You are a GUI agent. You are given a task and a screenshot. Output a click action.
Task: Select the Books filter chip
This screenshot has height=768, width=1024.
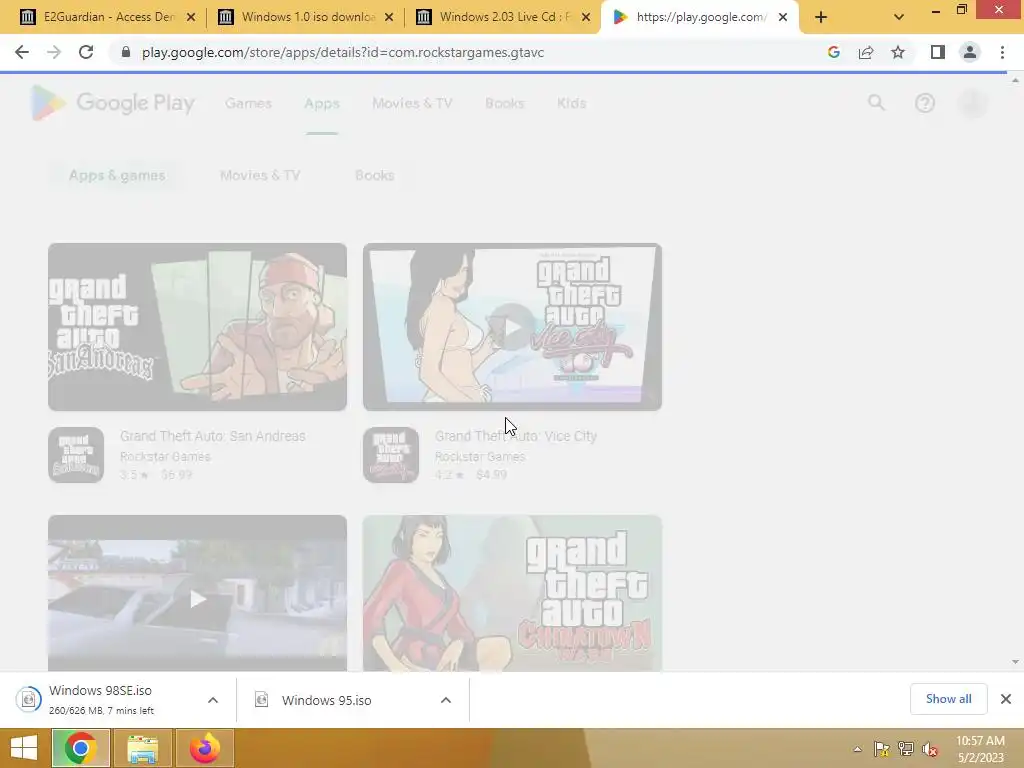(x=374, y=175)
